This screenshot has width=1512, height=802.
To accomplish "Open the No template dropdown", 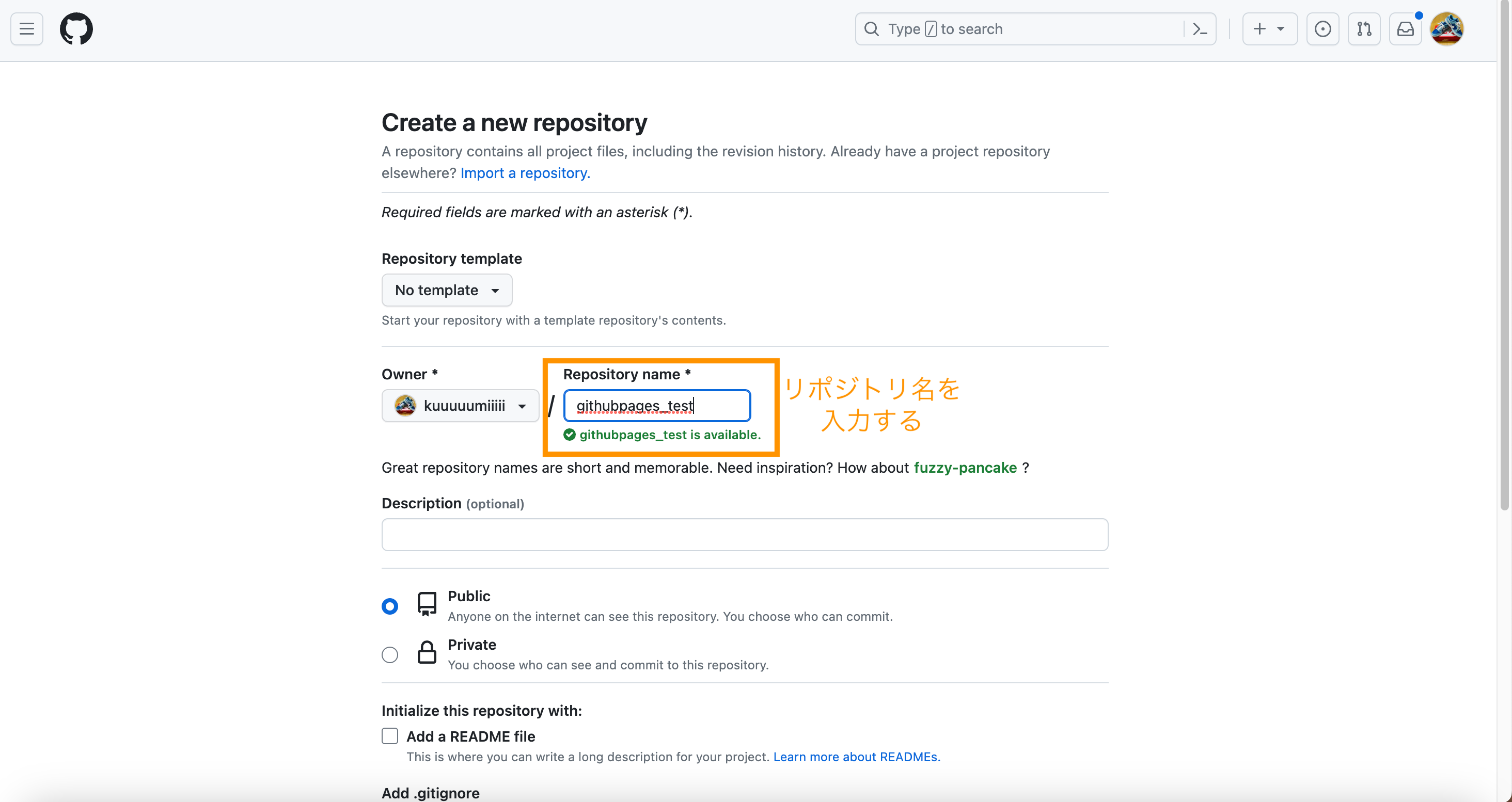I will coord(447,290).
